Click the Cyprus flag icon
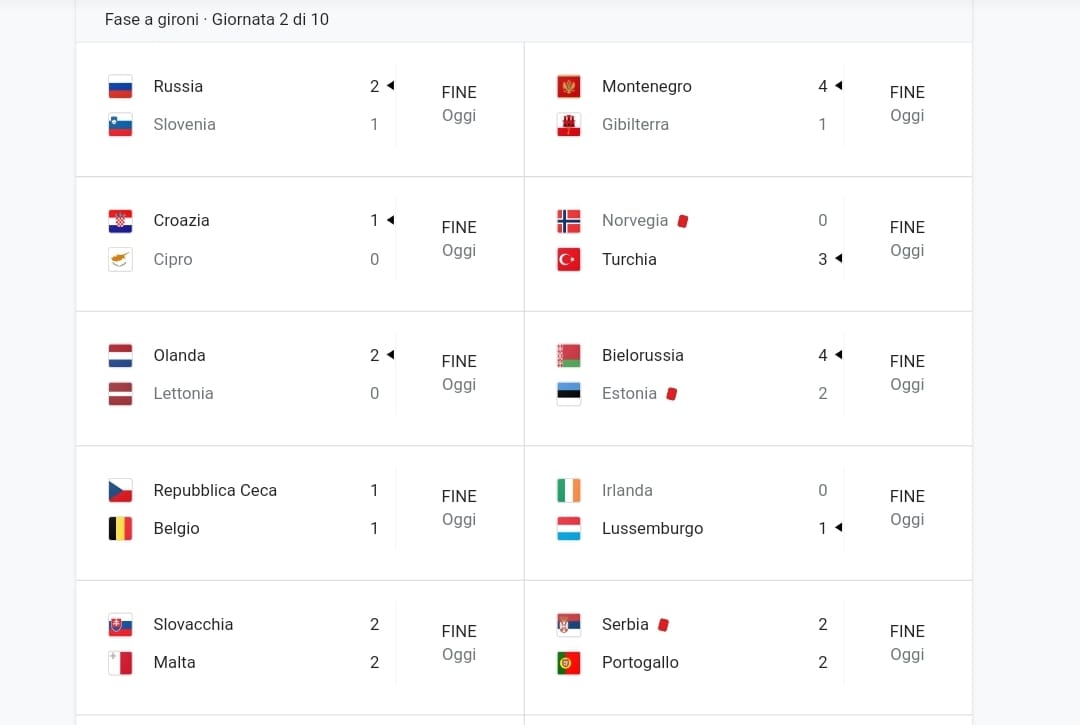The height and width of the screenshot is (725, 1080). tap(121, 260)
